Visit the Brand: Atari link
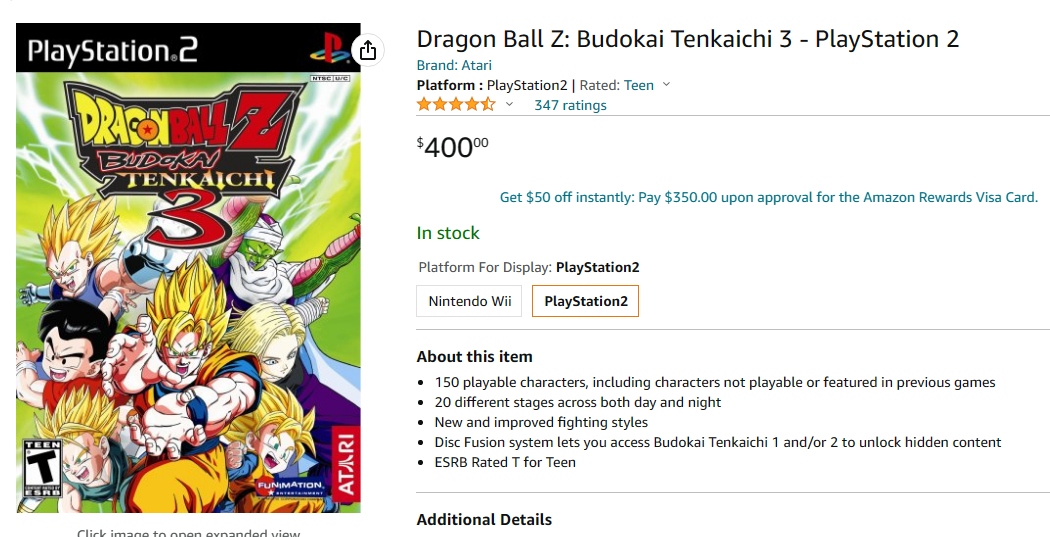 pos(454,65)
